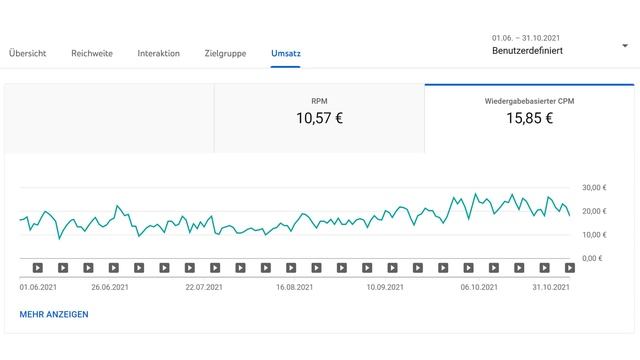
Task: Click the first video marker on timeline
Action: [x=38, y=268]
